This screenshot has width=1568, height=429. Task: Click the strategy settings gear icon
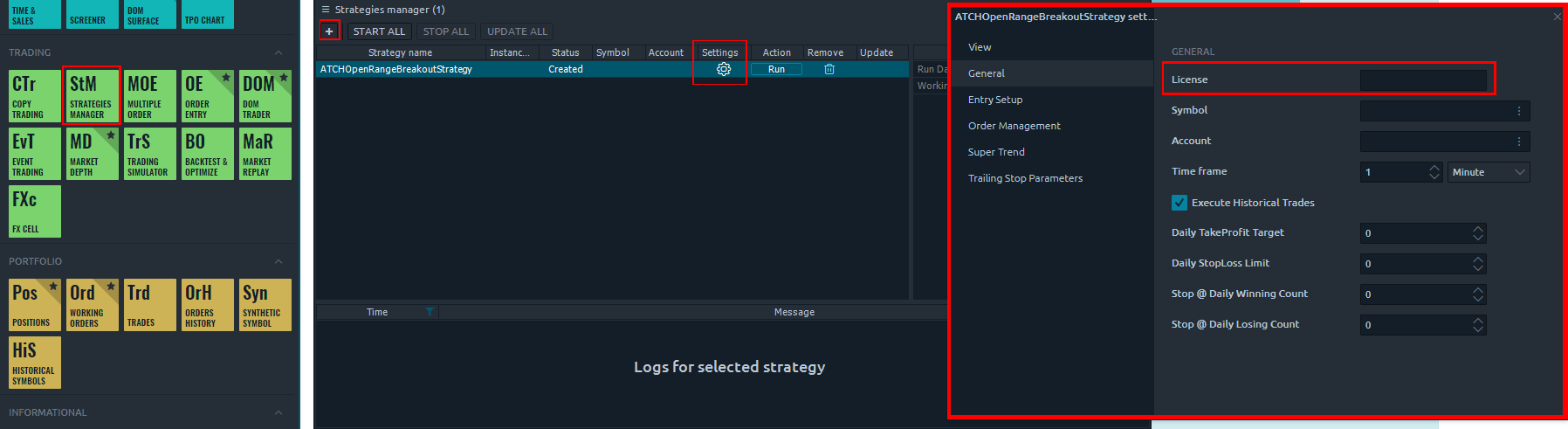pos(723,69)
